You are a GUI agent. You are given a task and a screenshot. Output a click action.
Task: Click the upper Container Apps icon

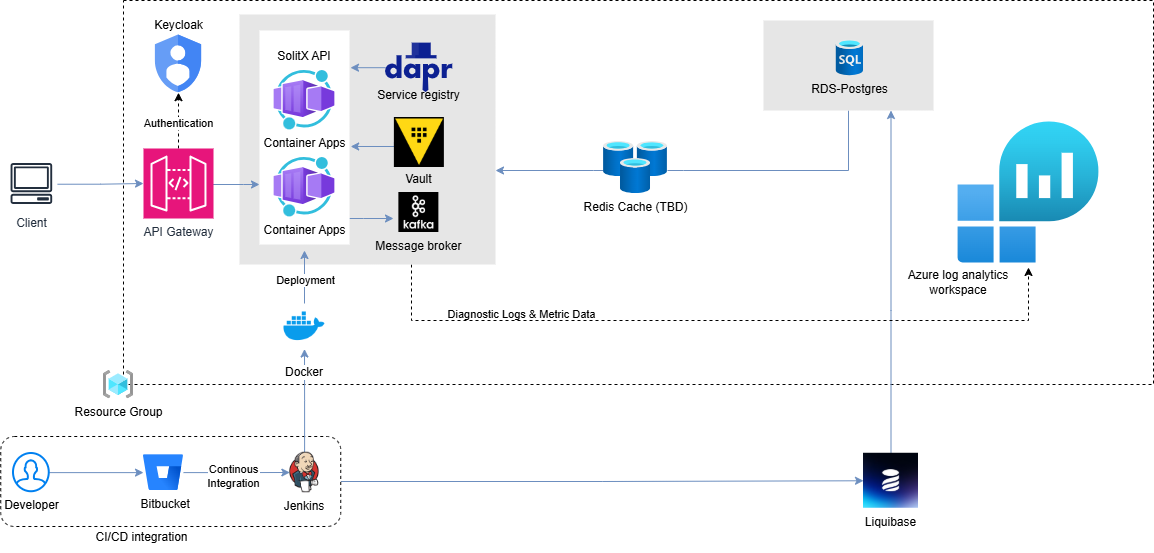point(304,99)
